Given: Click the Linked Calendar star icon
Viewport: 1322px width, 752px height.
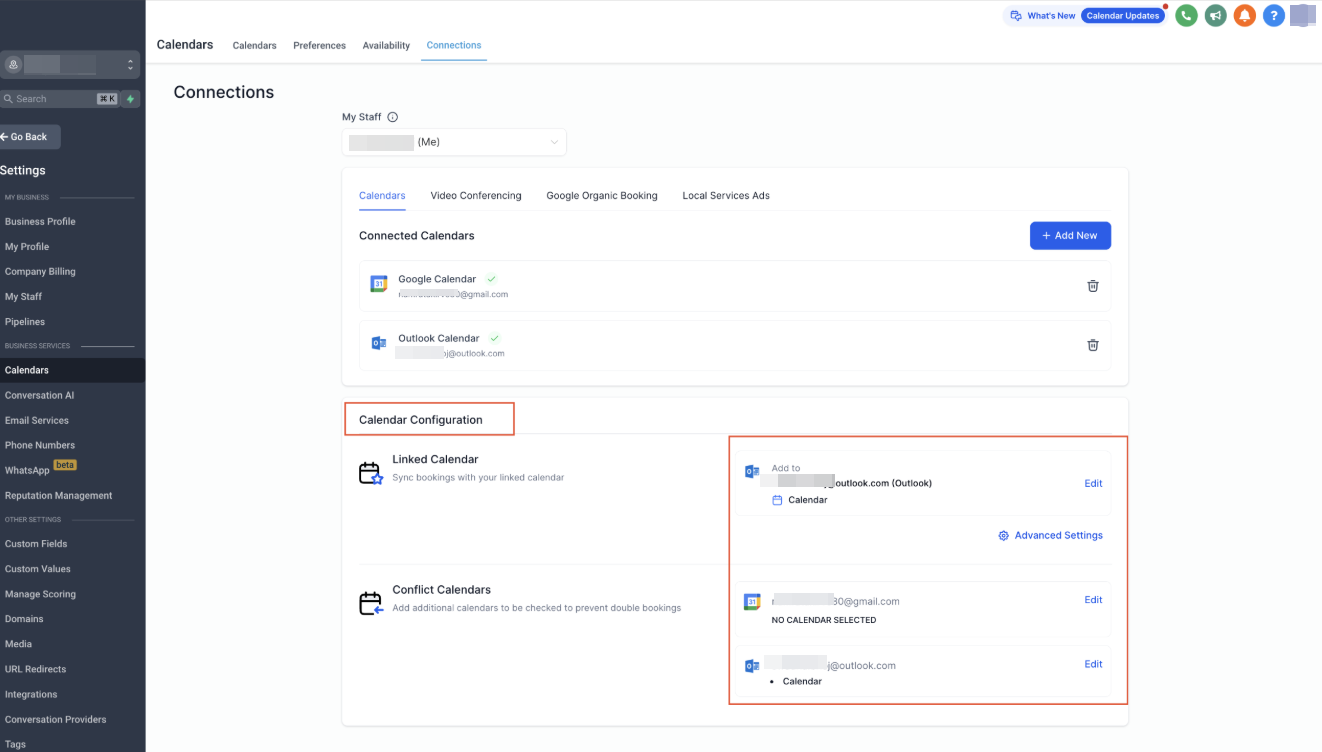Looking at the screenshot, I should click(371, 473).
